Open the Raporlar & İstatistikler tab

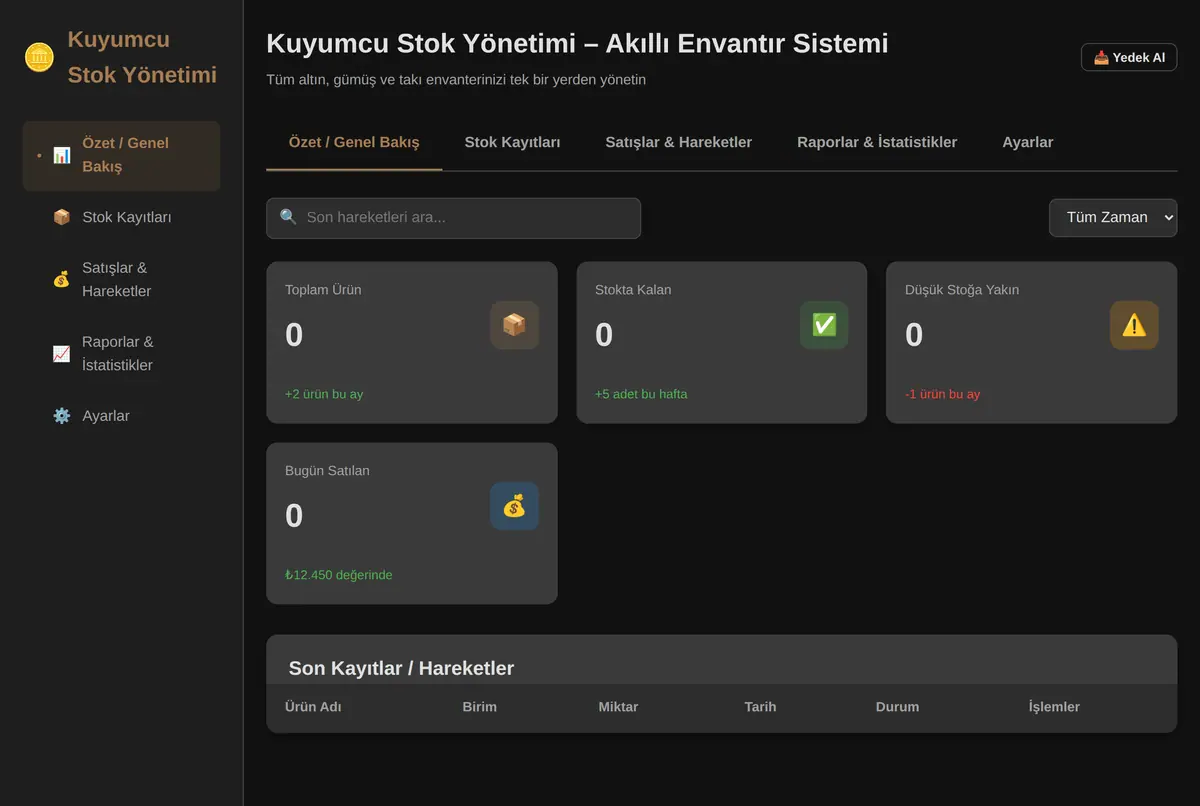coord(877,142)
